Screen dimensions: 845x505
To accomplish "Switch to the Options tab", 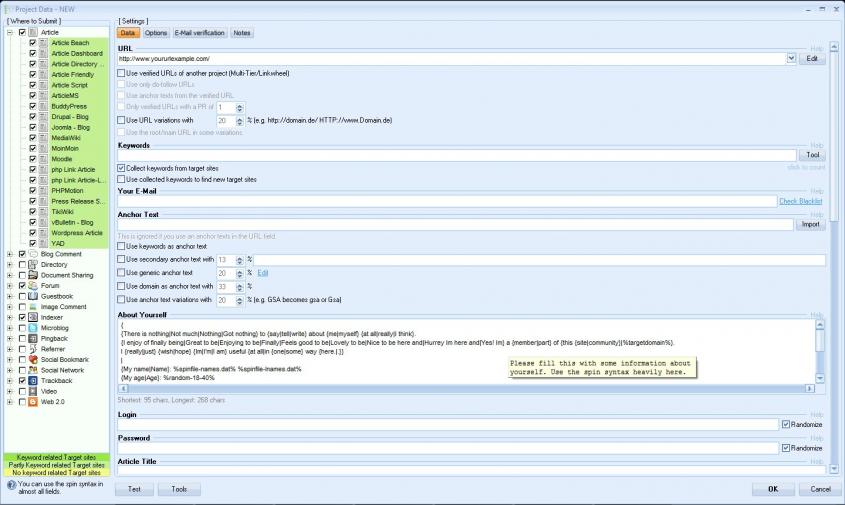I will [156, 33].
